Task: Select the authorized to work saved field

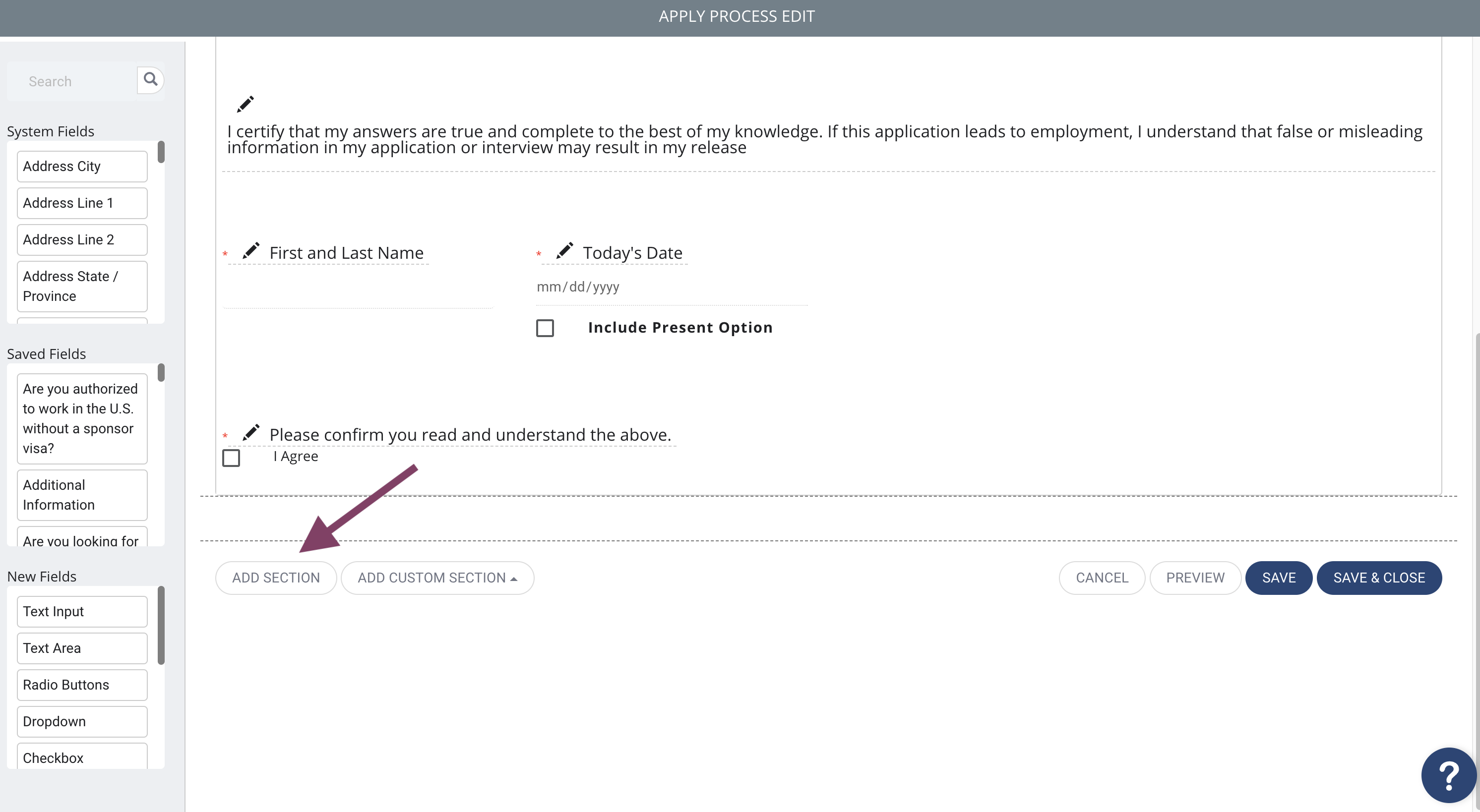Action: pos(82,418)
